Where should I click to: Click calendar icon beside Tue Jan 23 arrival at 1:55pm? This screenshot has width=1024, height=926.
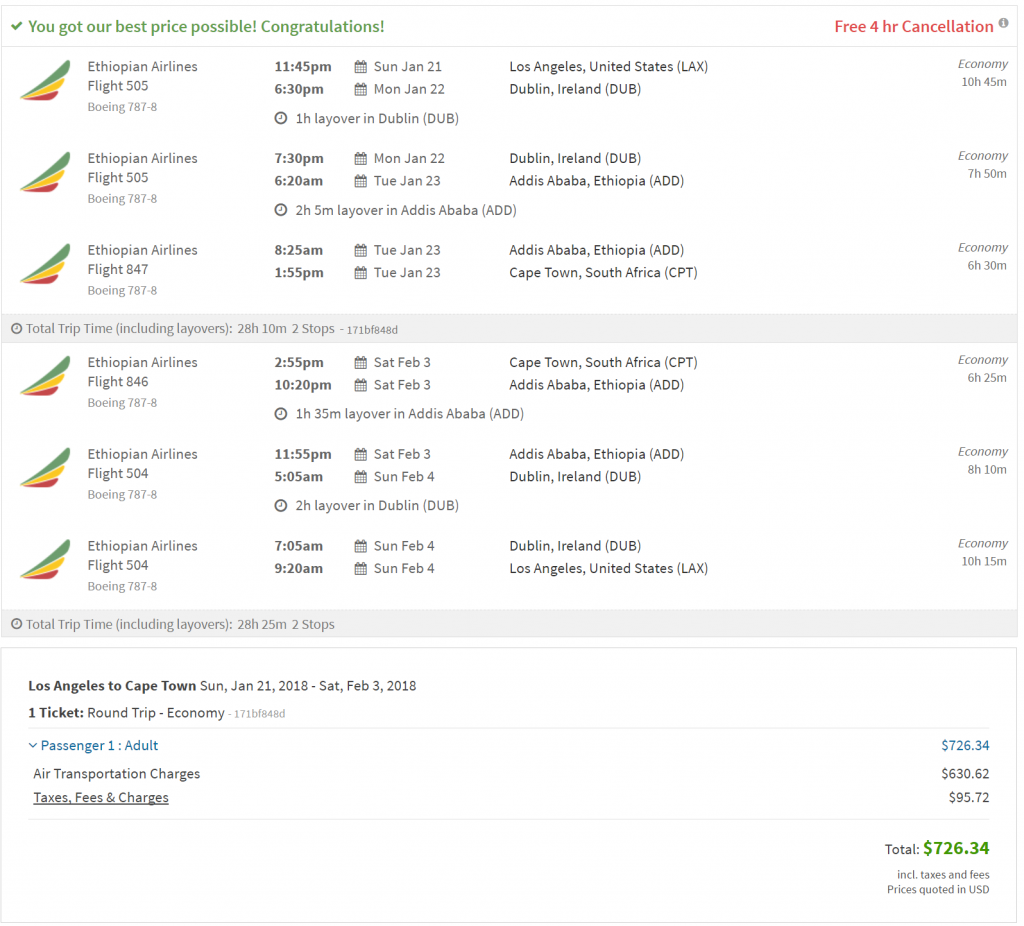coord(360,273)
